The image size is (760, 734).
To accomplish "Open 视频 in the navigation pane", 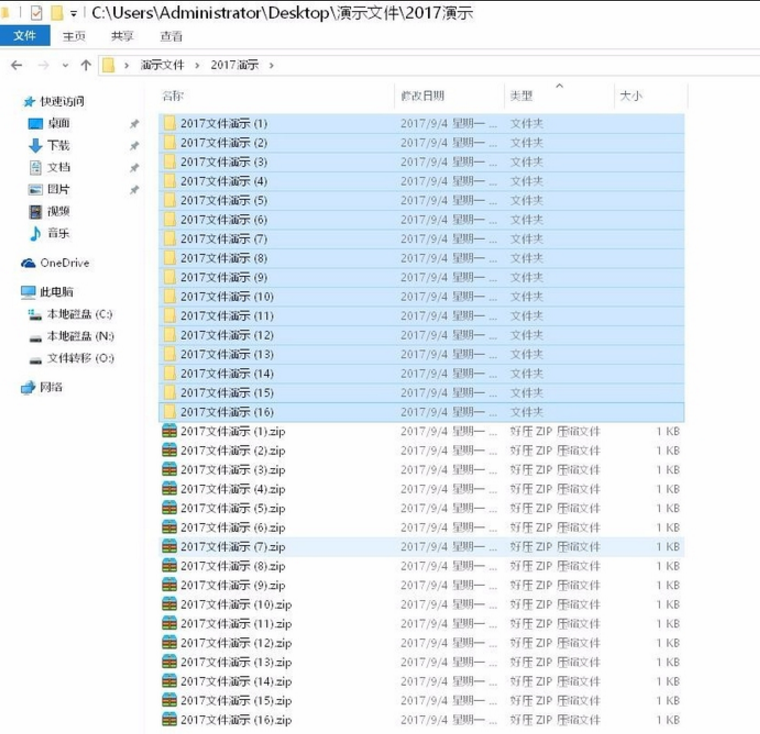I will pos(58,211).
